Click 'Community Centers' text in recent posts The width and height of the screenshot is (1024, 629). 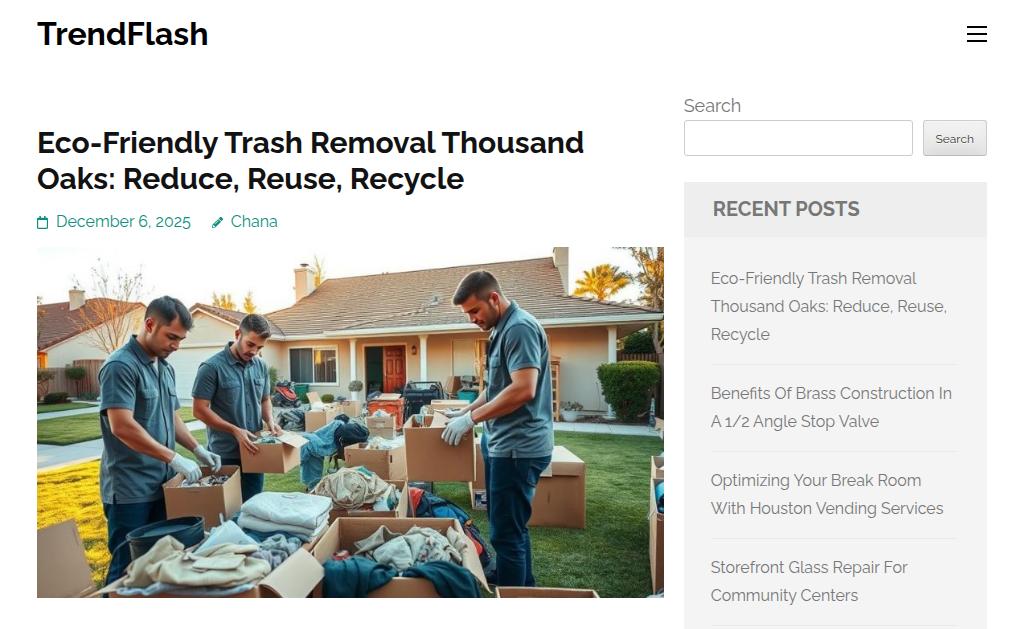tap(784, 595)
